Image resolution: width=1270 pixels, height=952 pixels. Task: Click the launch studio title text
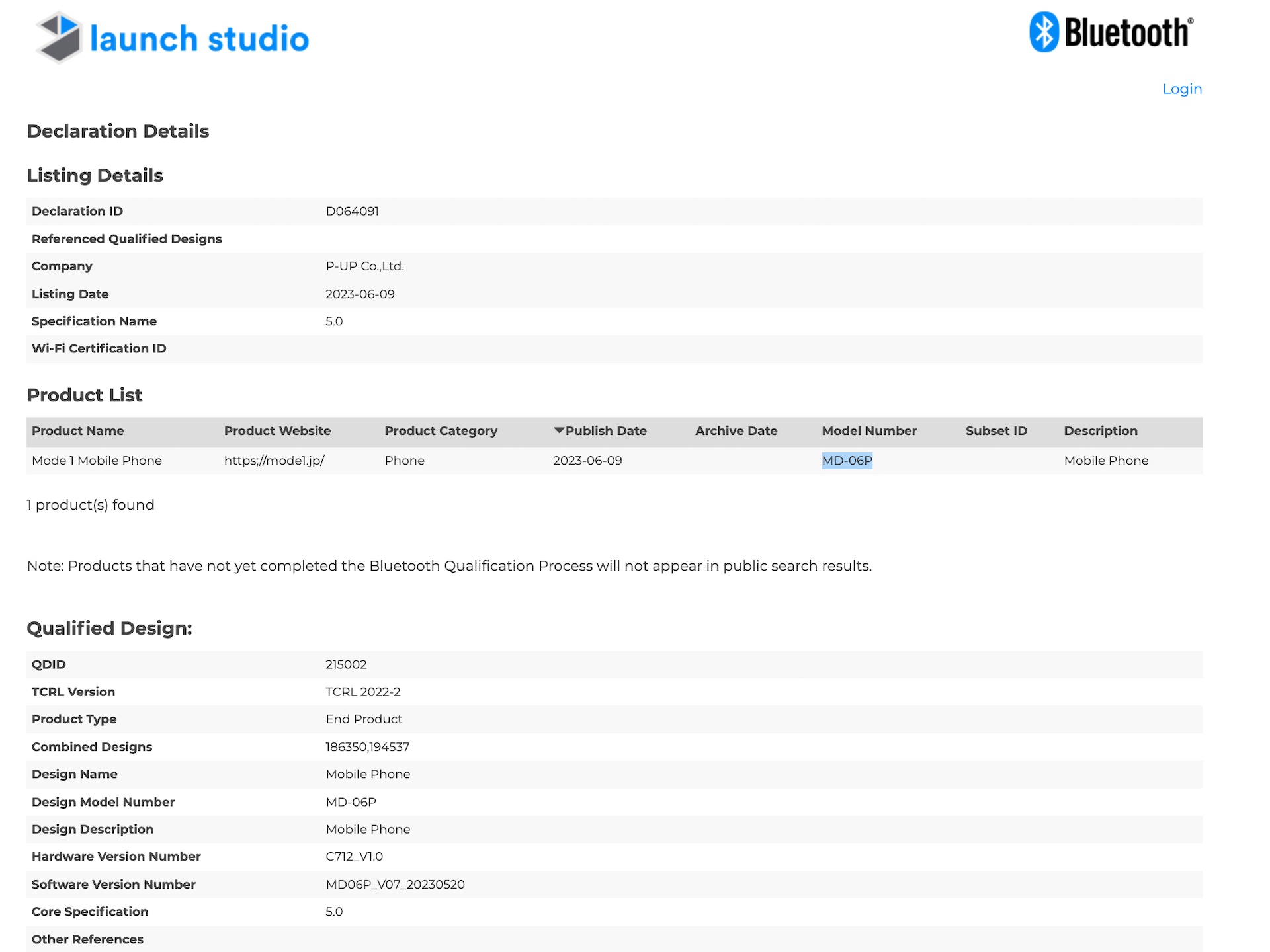coord(199,39)
